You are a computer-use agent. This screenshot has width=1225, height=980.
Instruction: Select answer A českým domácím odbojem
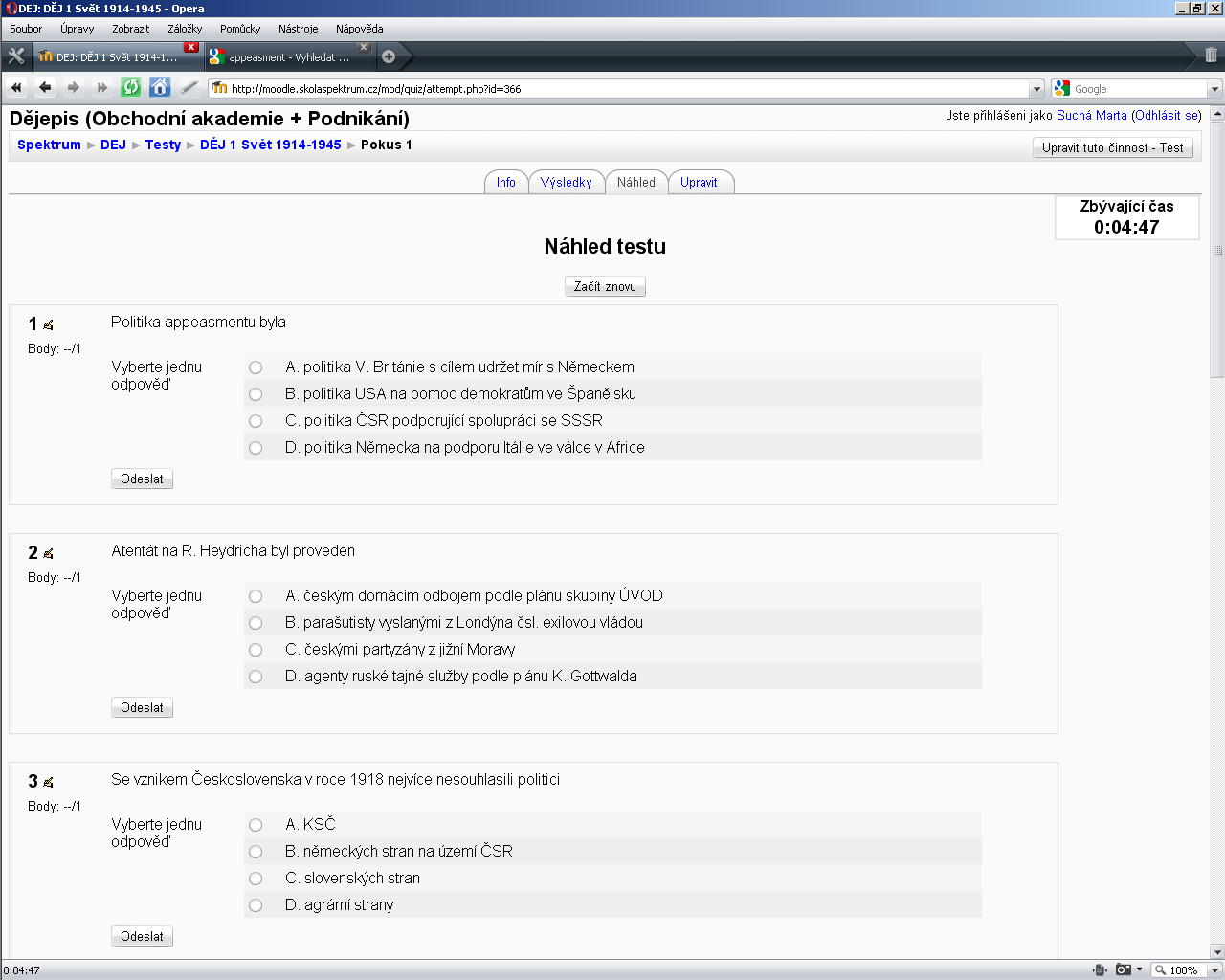tap(256, 596)
